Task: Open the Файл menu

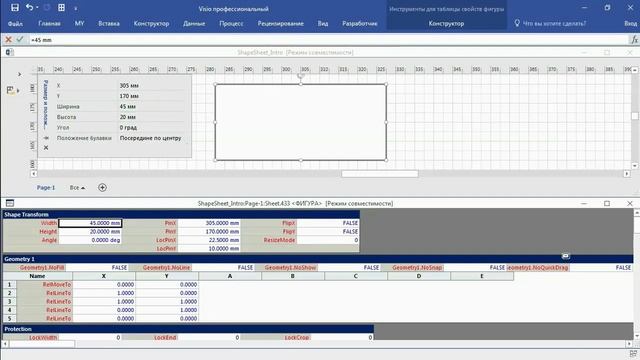Action: click(x=15, y=24)
